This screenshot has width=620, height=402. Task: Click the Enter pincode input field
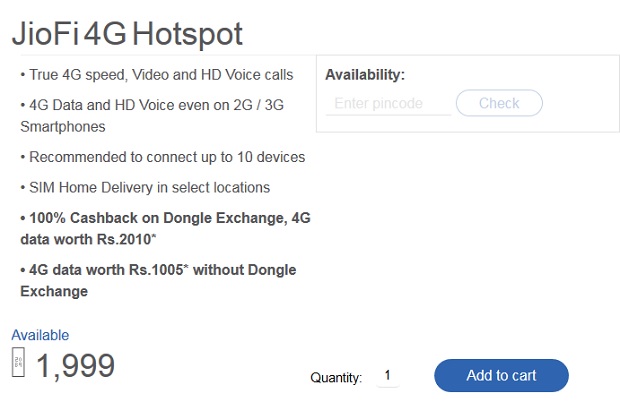point(388,104)
